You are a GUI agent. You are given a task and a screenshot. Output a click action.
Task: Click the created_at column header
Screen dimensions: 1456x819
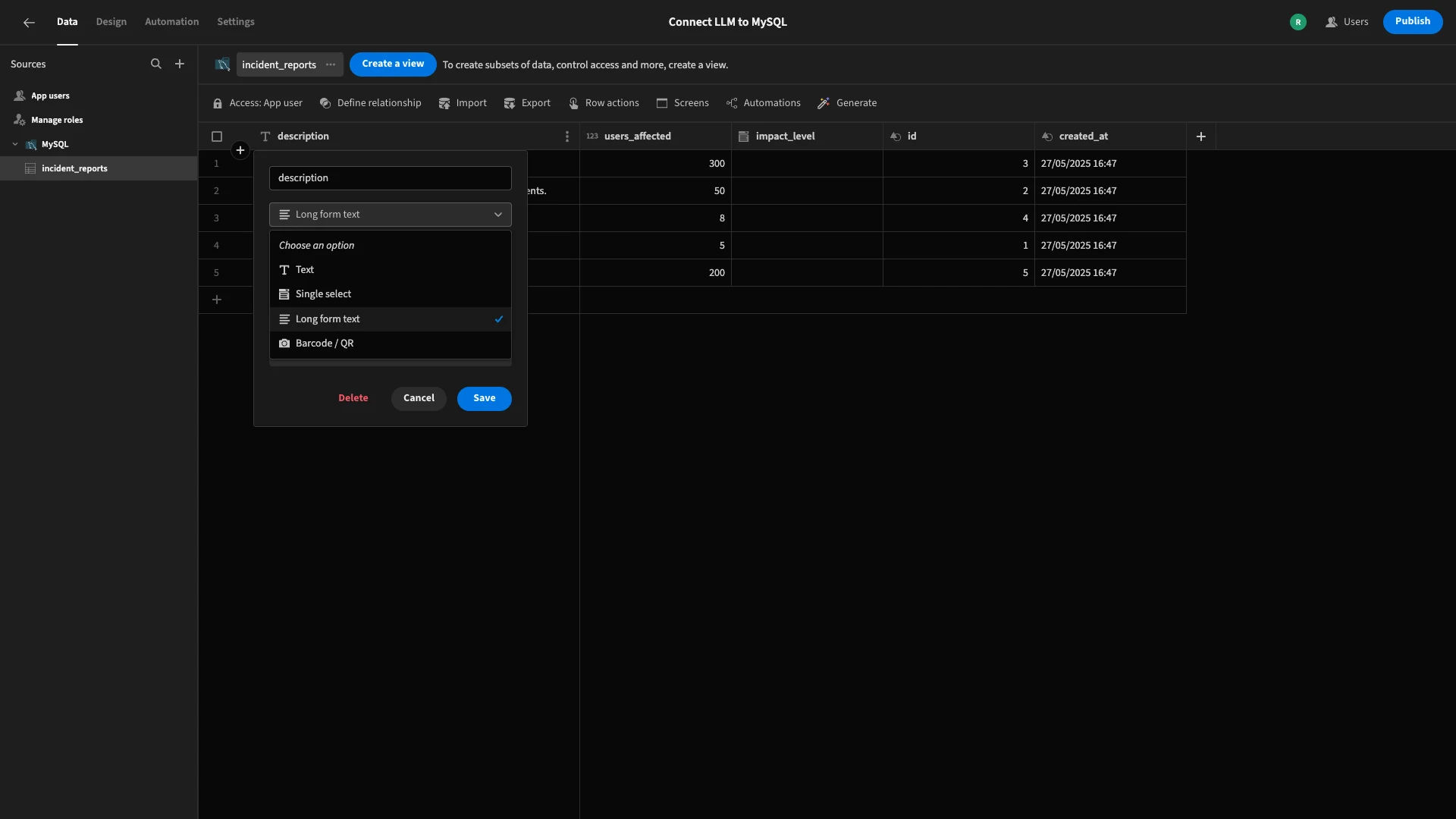[x=1110, y=136]
